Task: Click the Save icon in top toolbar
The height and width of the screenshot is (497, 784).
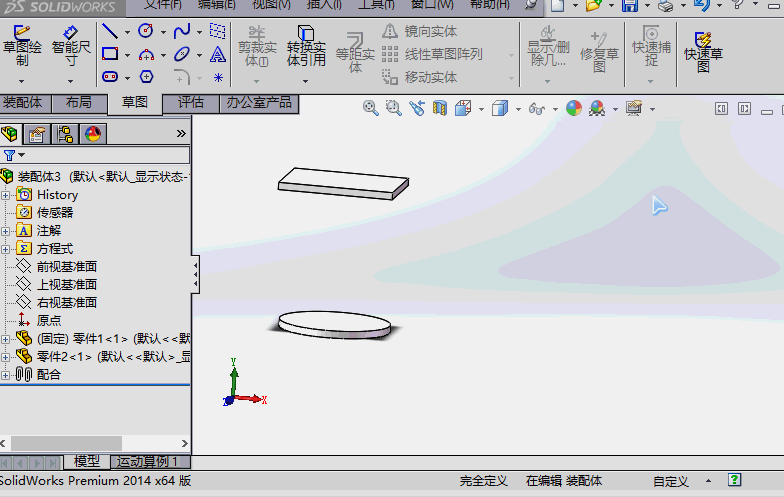Action: pos(630,6)
